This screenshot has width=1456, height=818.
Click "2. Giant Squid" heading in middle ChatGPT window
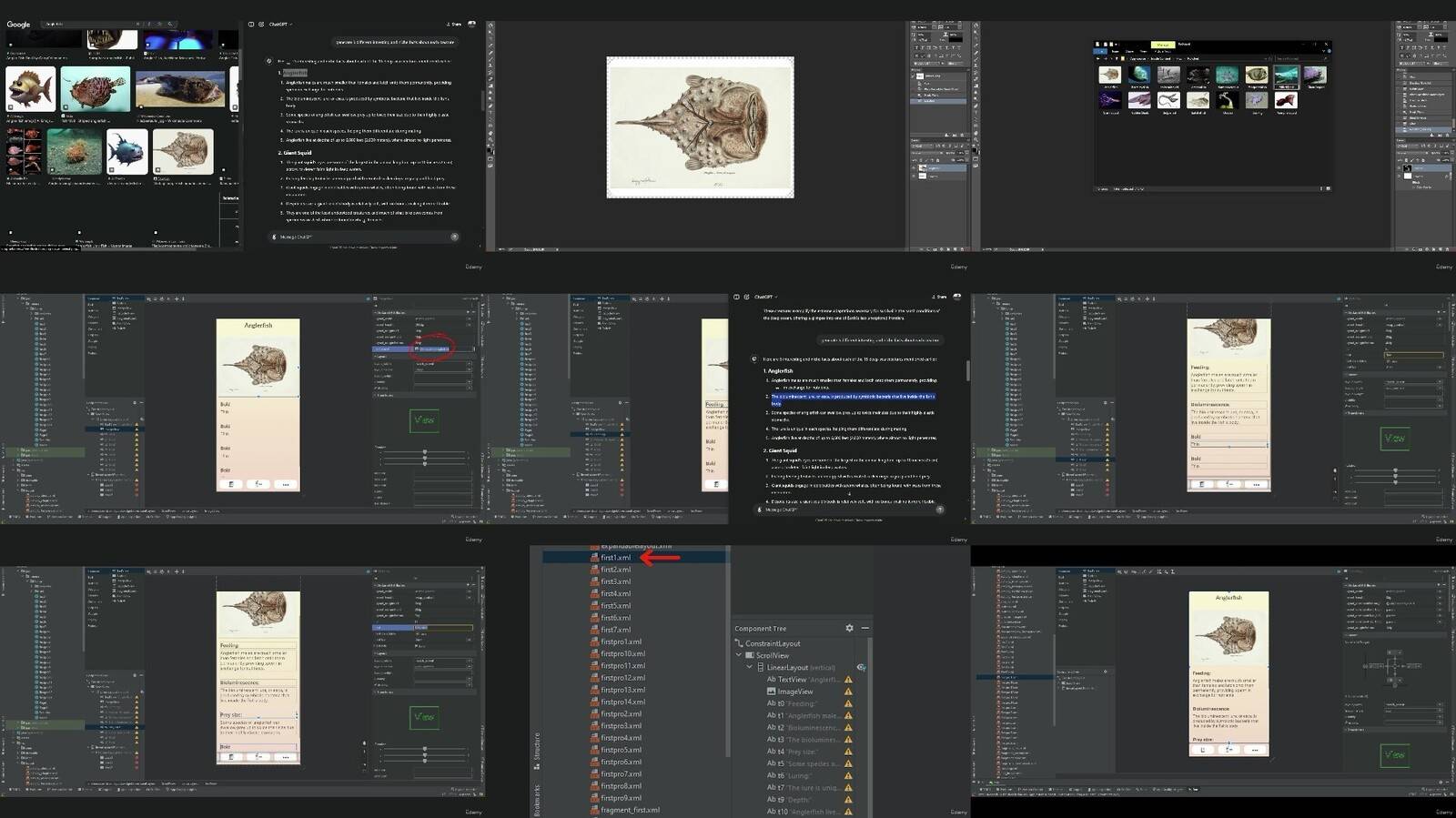point(780,450)
